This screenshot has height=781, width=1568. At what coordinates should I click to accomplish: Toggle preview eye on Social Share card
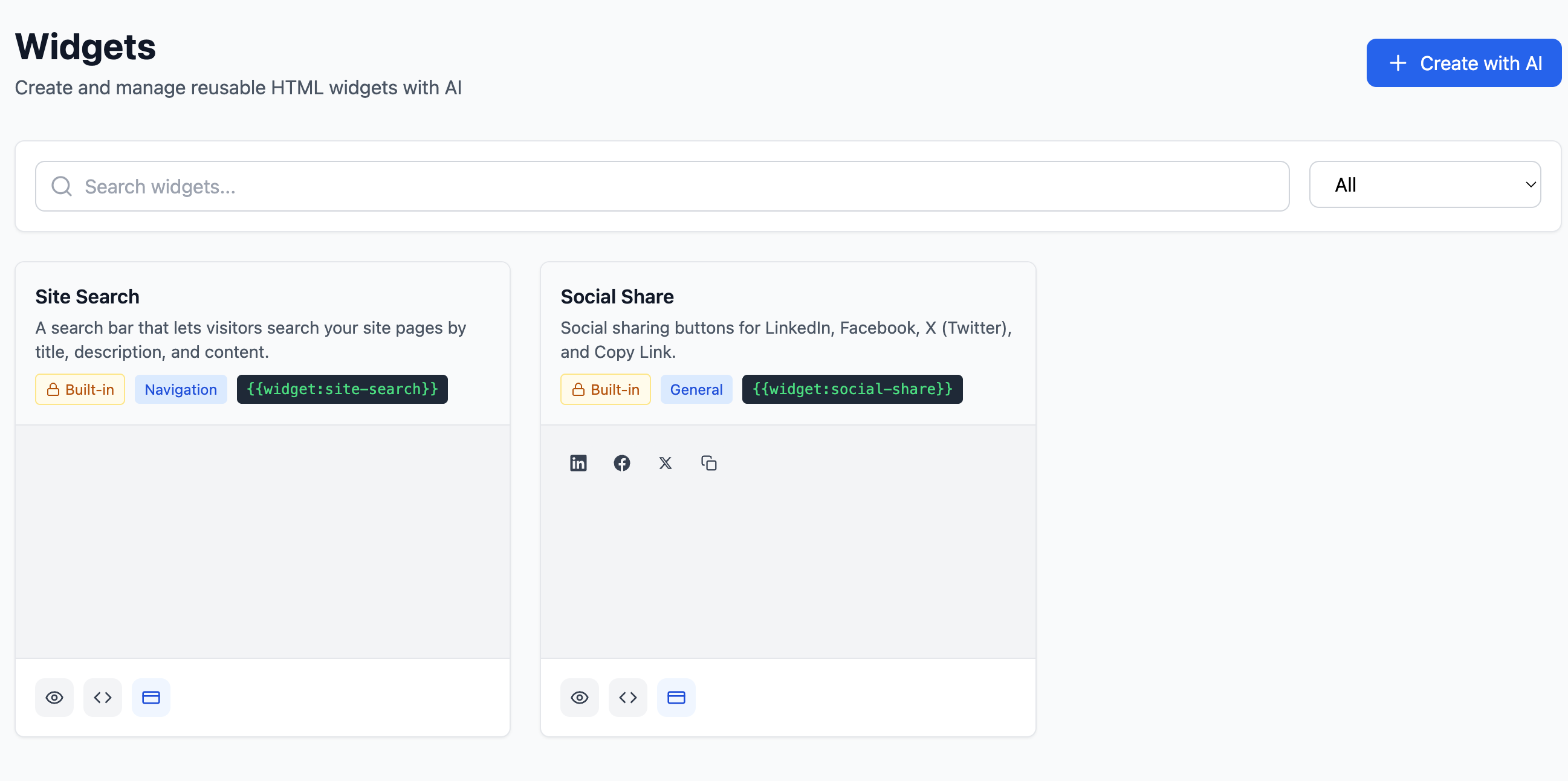pyautogui.click(x=579, y=697)
